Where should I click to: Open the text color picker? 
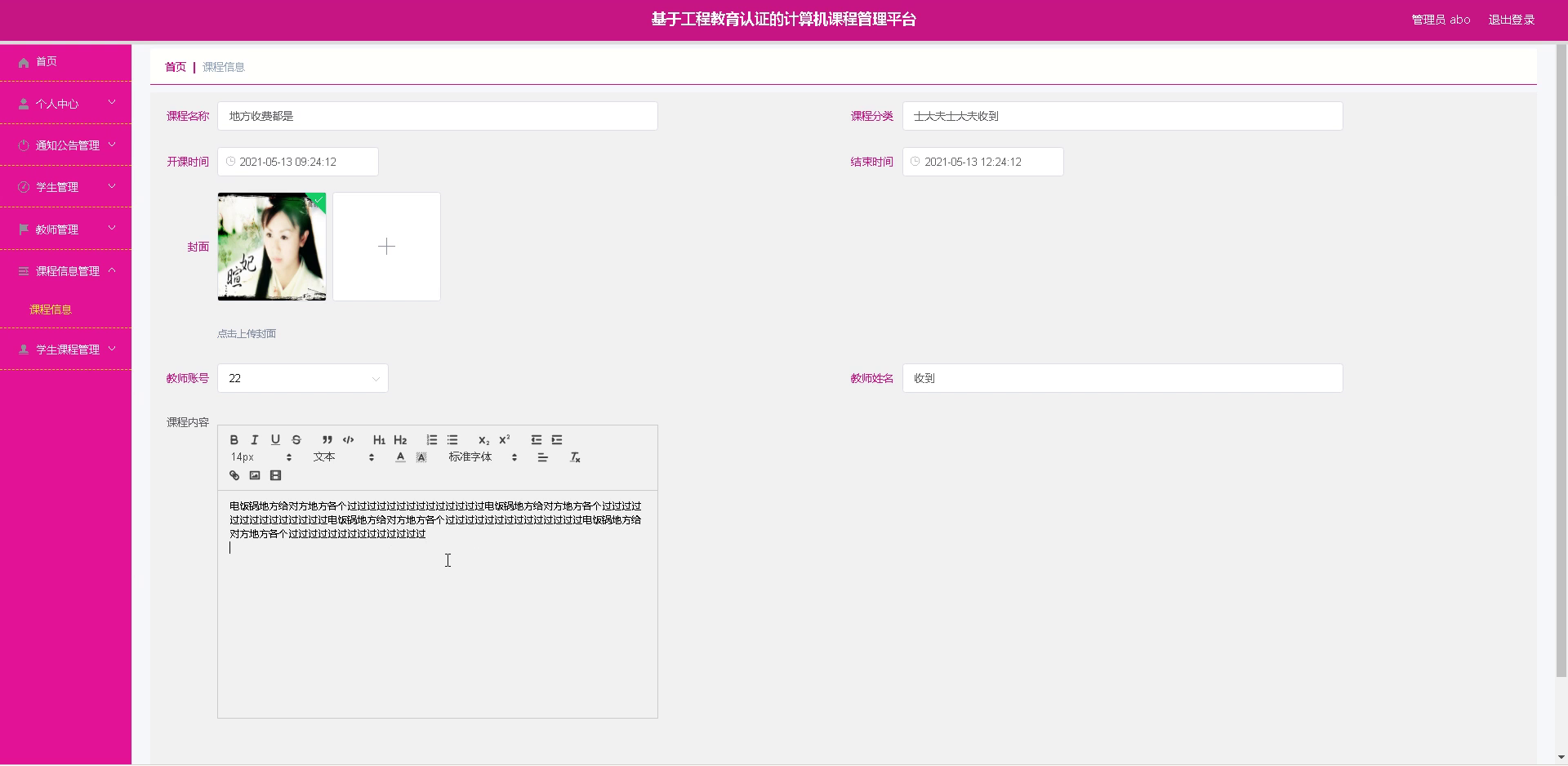tap(400, 457)
